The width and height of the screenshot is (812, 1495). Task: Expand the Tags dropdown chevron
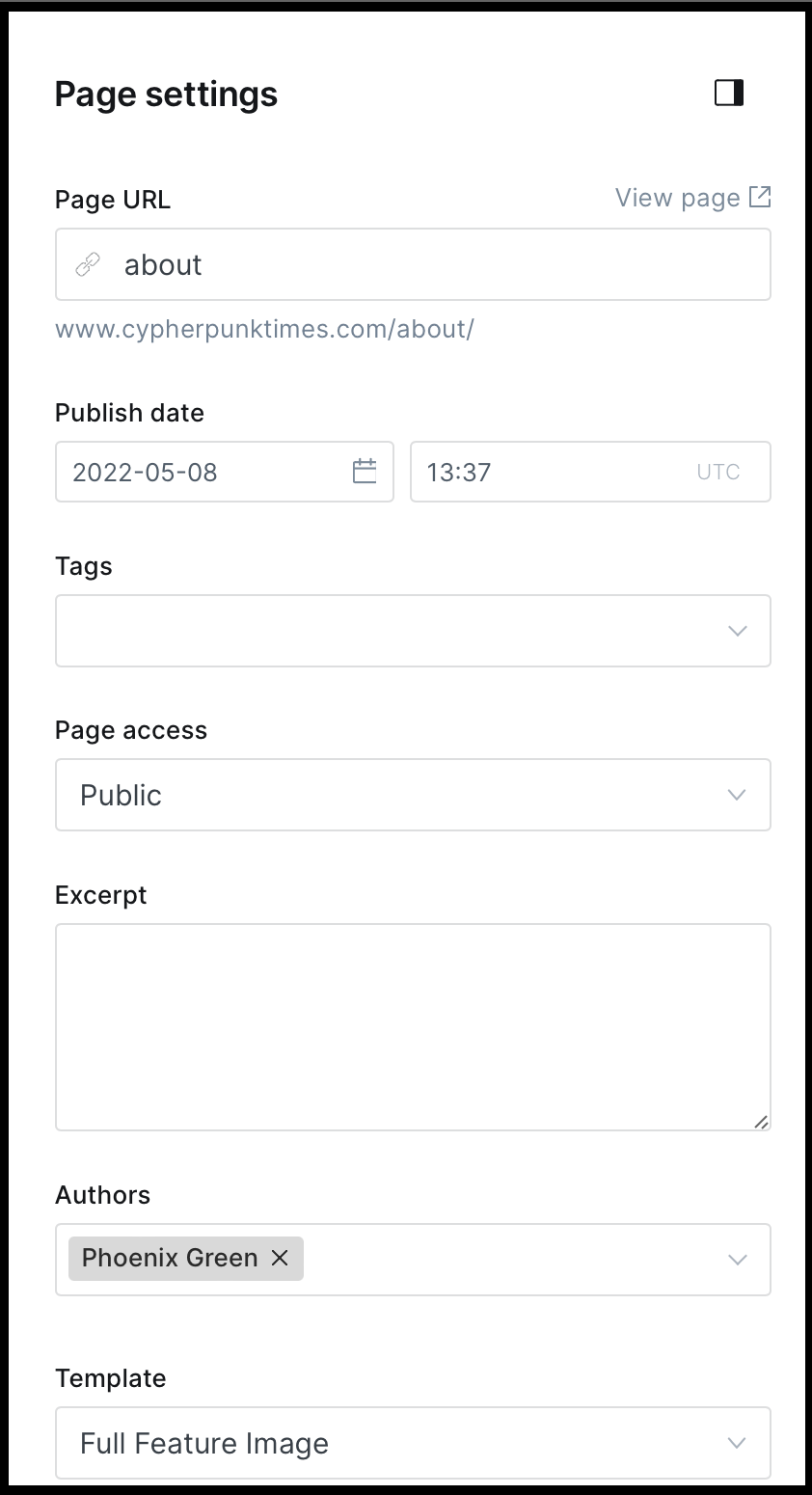point(738,631)
